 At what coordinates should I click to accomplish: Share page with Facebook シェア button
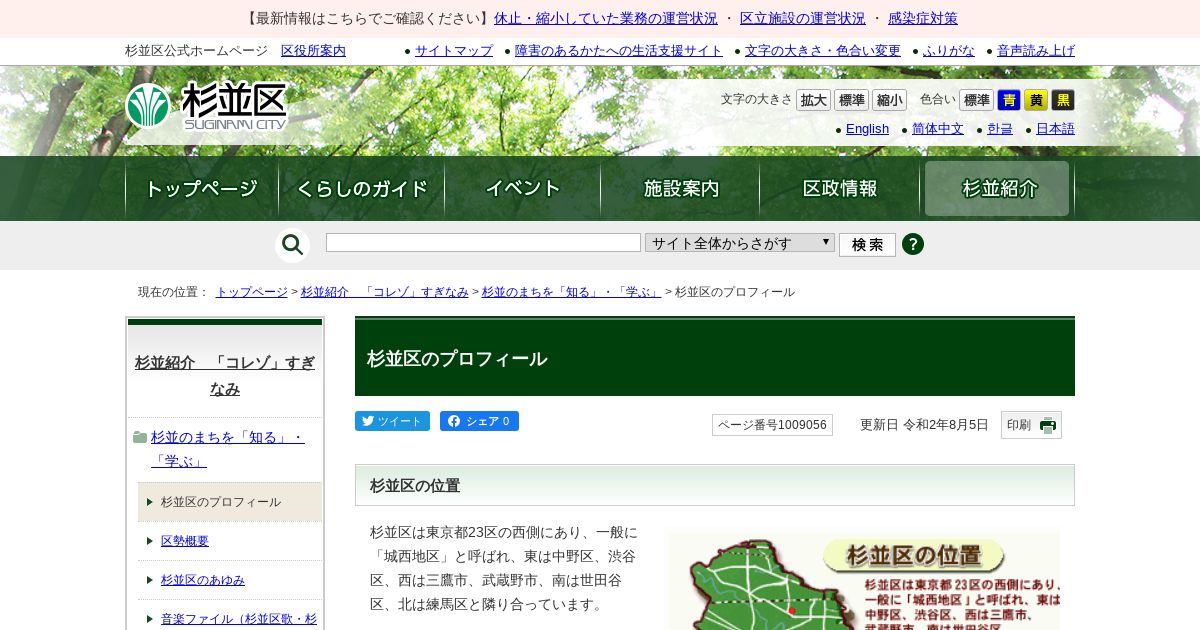click(x=479, y=421)
